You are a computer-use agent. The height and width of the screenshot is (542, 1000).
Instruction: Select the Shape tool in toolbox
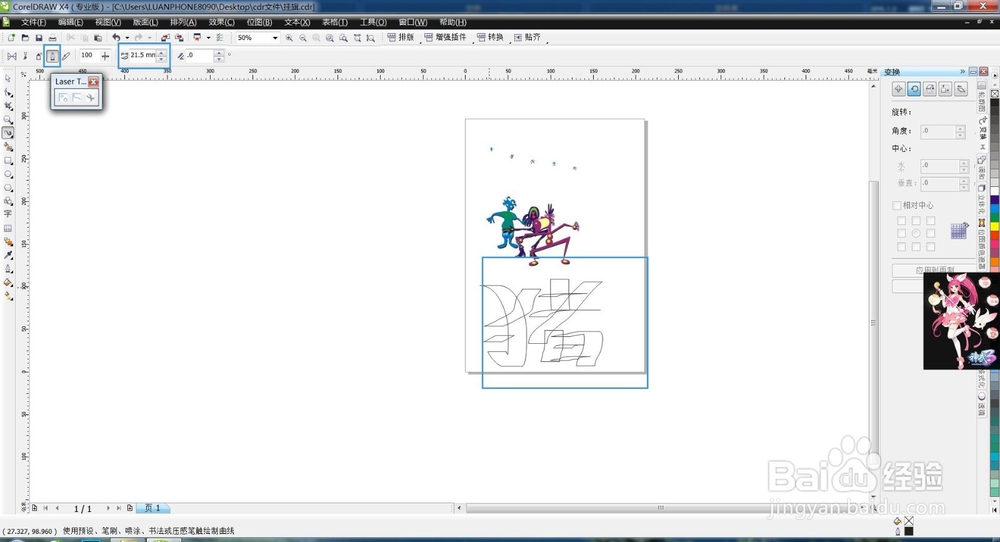(x=8, y=92)
